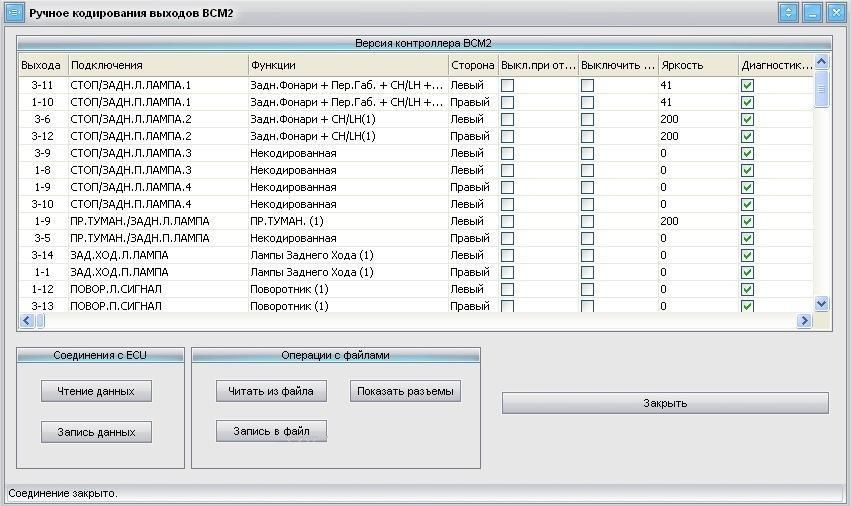Click the 'Сторона' column header
This screenshot has width=851, height=506.
(473, 65)
